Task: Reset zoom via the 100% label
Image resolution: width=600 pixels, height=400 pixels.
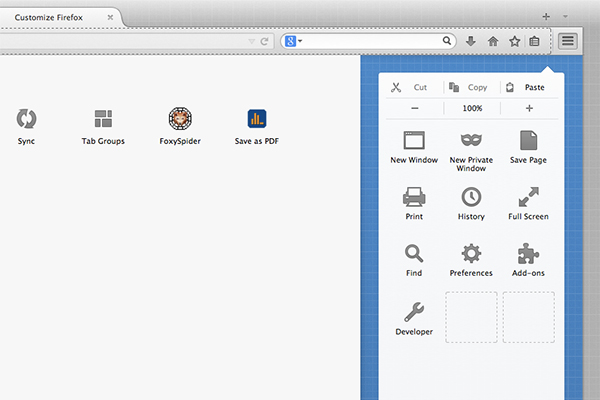Action: 472,109
